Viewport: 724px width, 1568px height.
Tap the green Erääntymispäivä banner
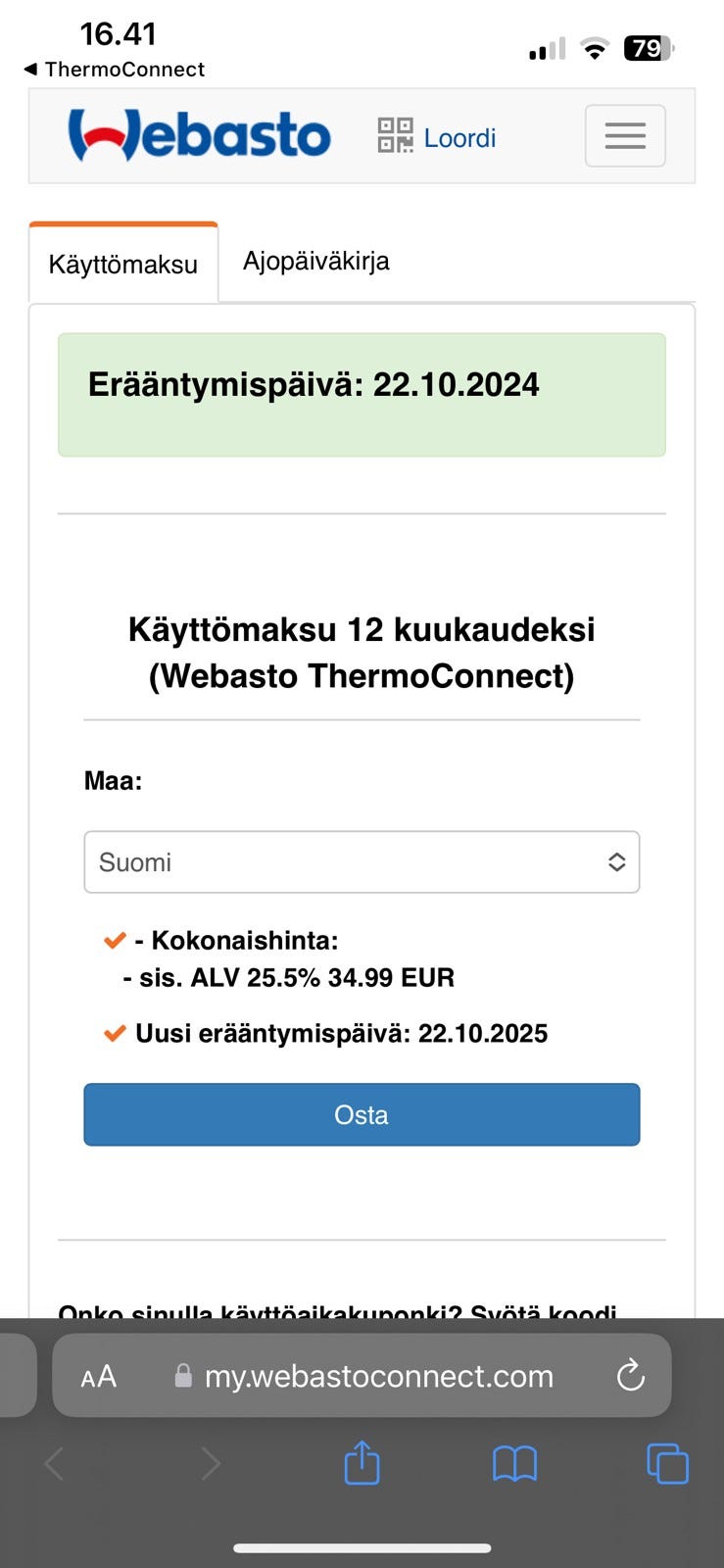362,394
